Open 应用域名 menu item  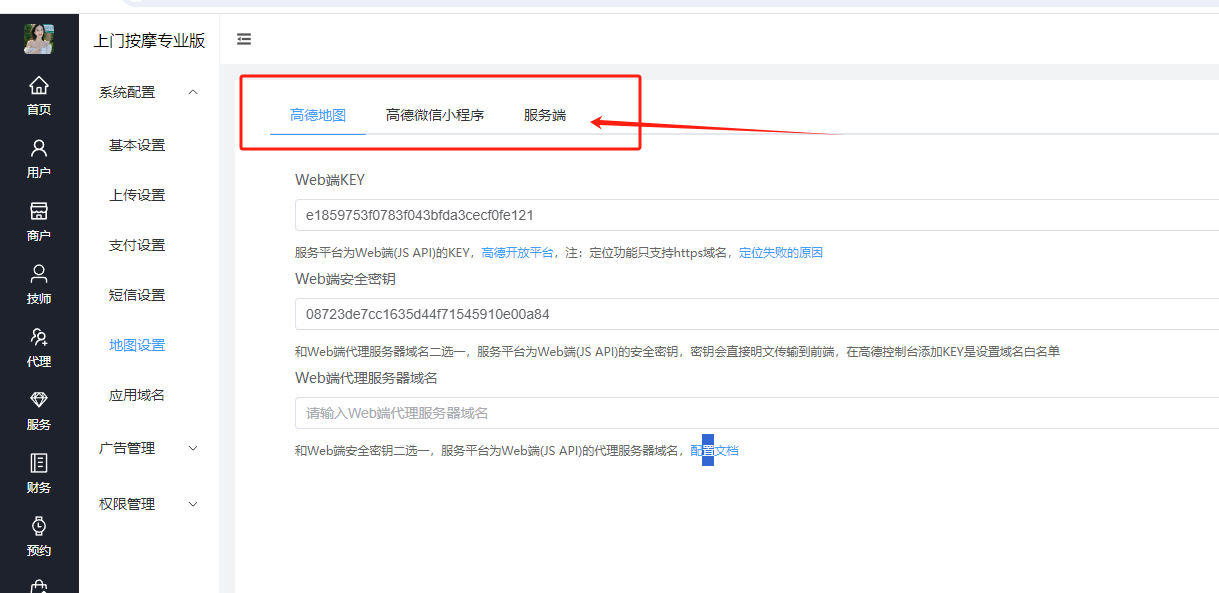[137, 395]
